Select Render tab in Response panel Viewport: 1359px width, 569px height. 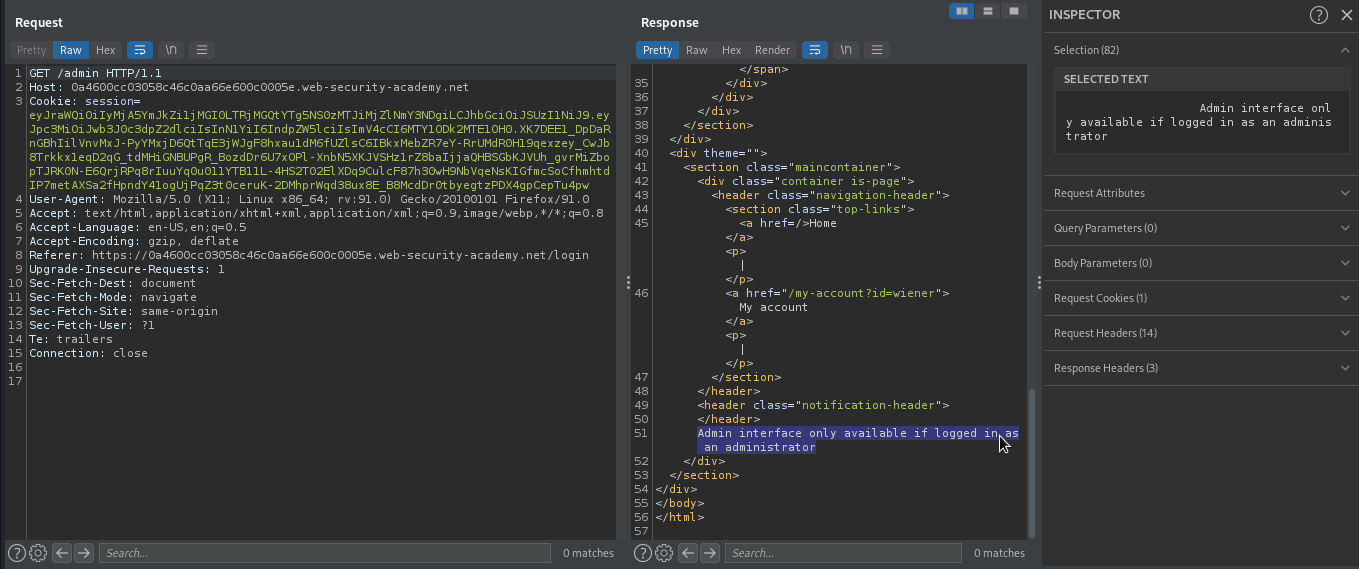click(772, 50)
